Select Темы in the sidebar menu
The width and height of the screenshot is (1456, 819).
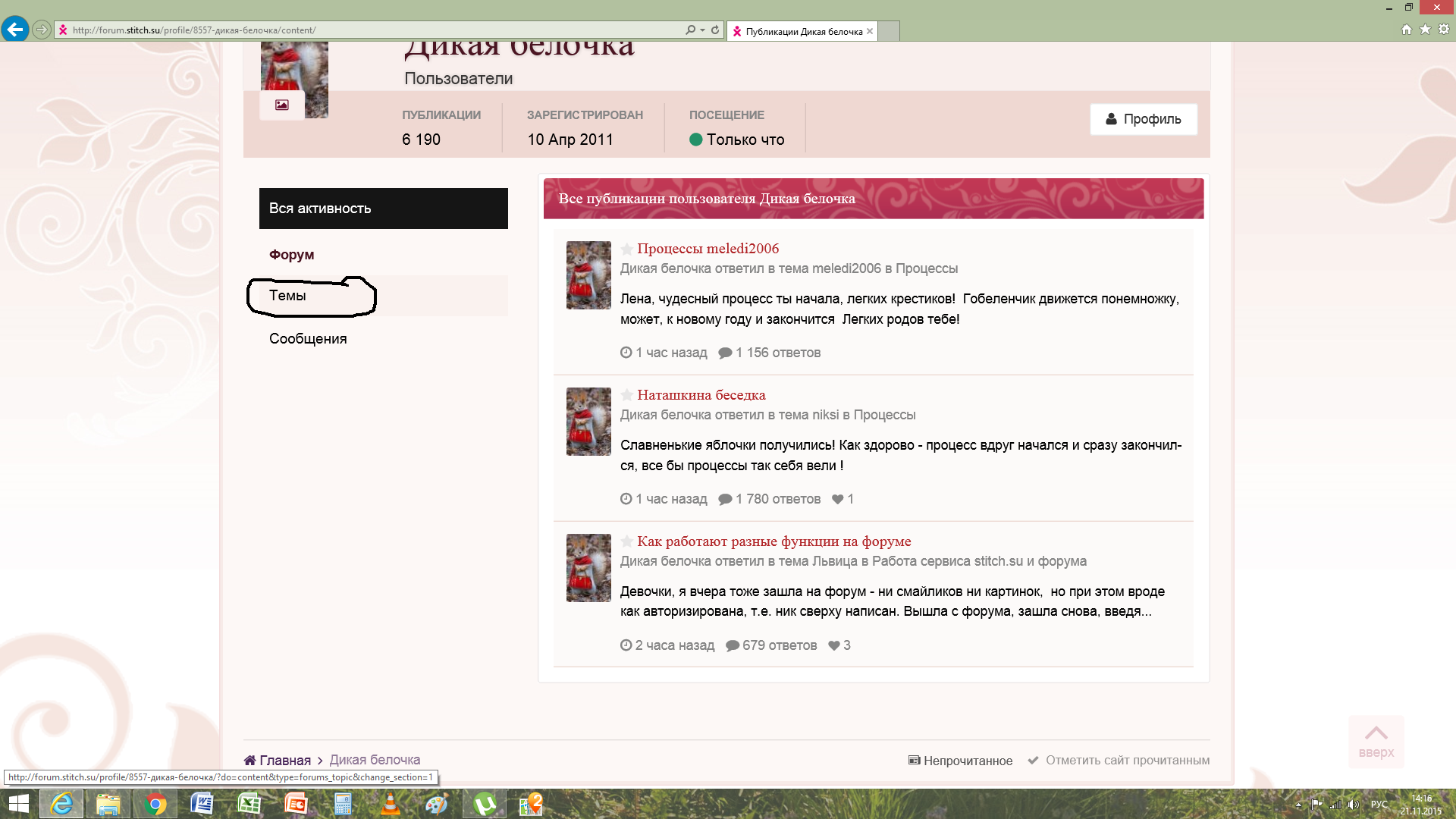click(288, 296)
